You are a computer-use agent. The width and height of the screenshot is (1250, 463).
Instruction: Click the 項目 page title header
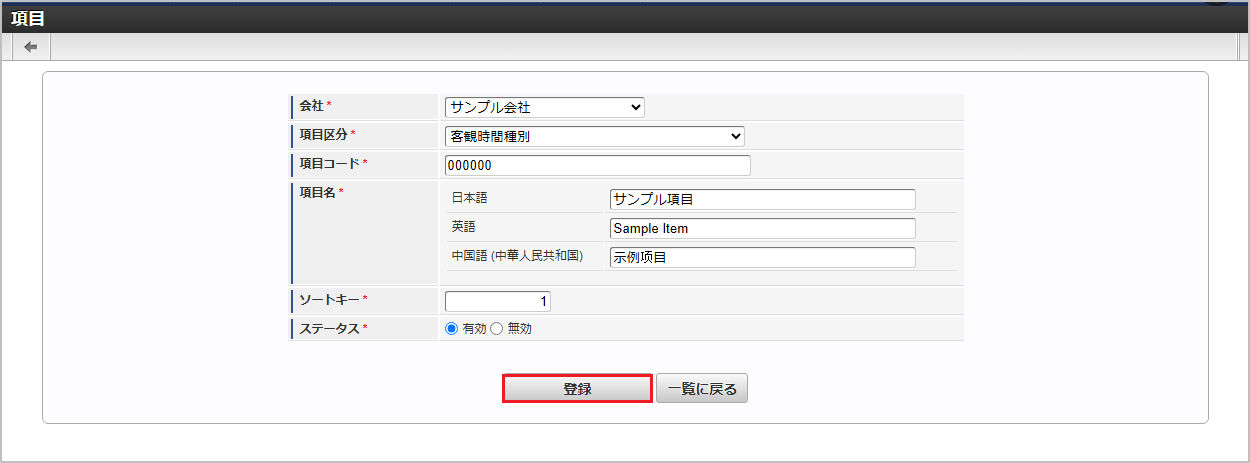pyautogui.click(x=28, y=17)
